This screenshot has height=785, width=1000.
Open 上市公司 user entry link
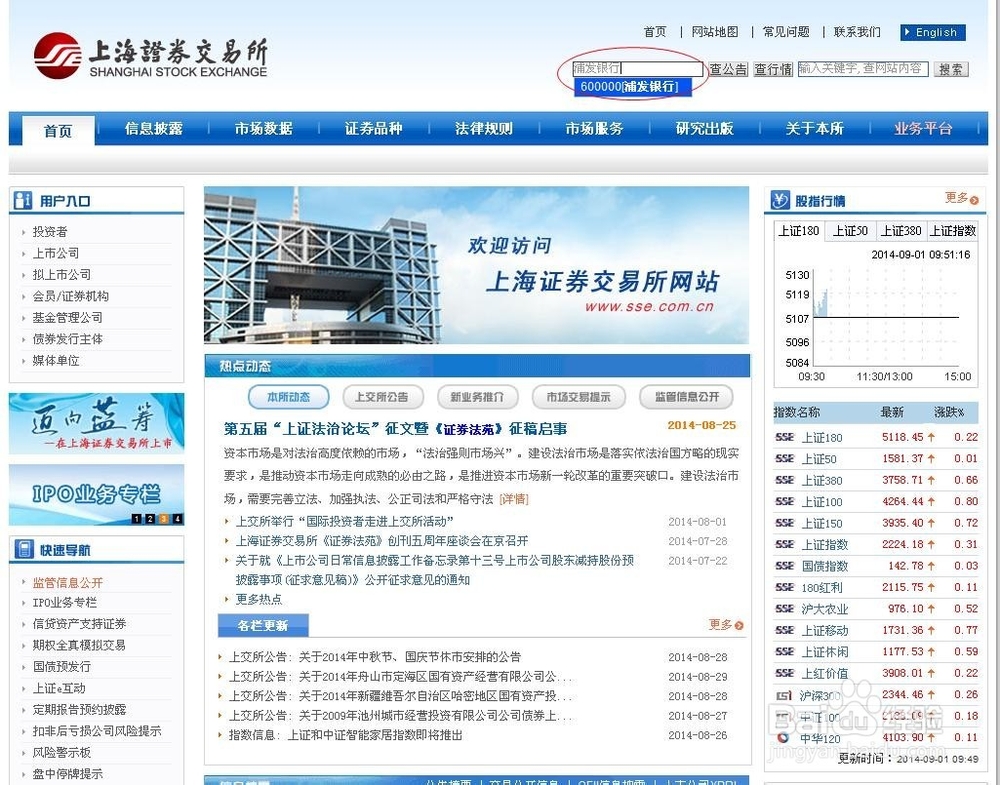click(x=56, y=253)
